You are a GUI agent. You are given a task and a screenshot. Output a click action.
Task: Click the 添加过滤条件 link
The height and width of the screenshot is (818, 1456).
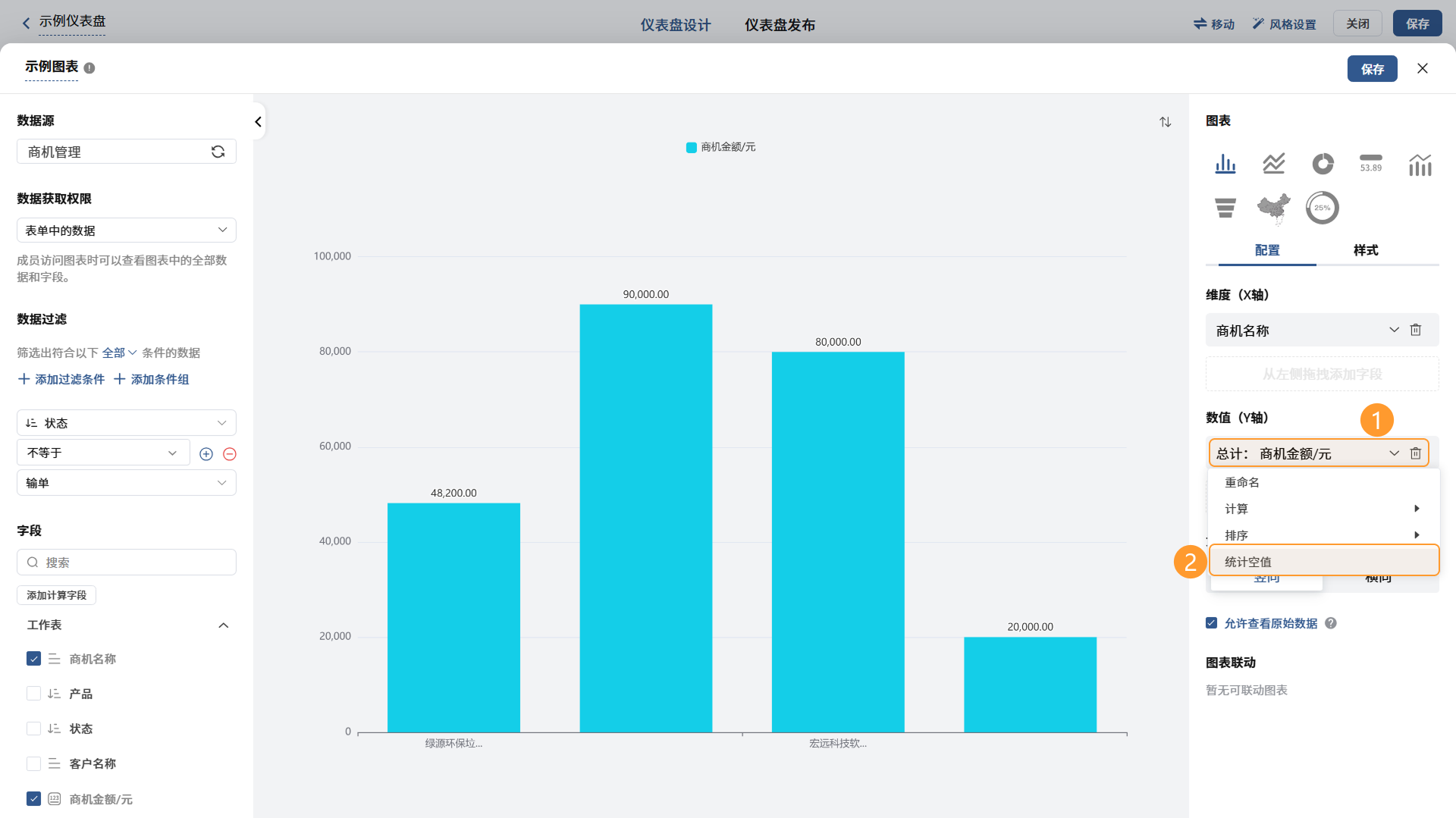61,379
